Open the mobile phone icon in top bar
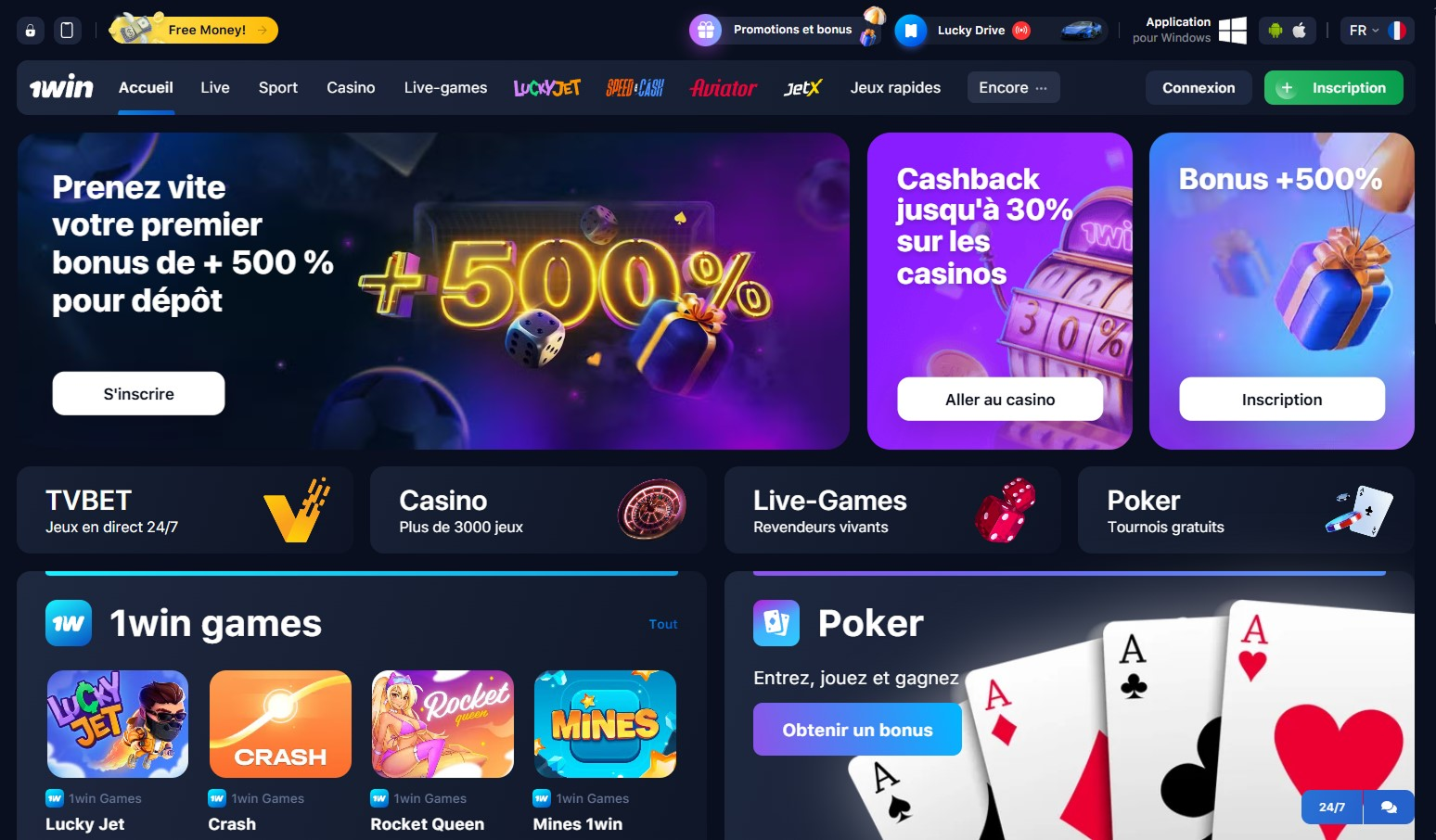1436x840 pixels. pos(67,31)
